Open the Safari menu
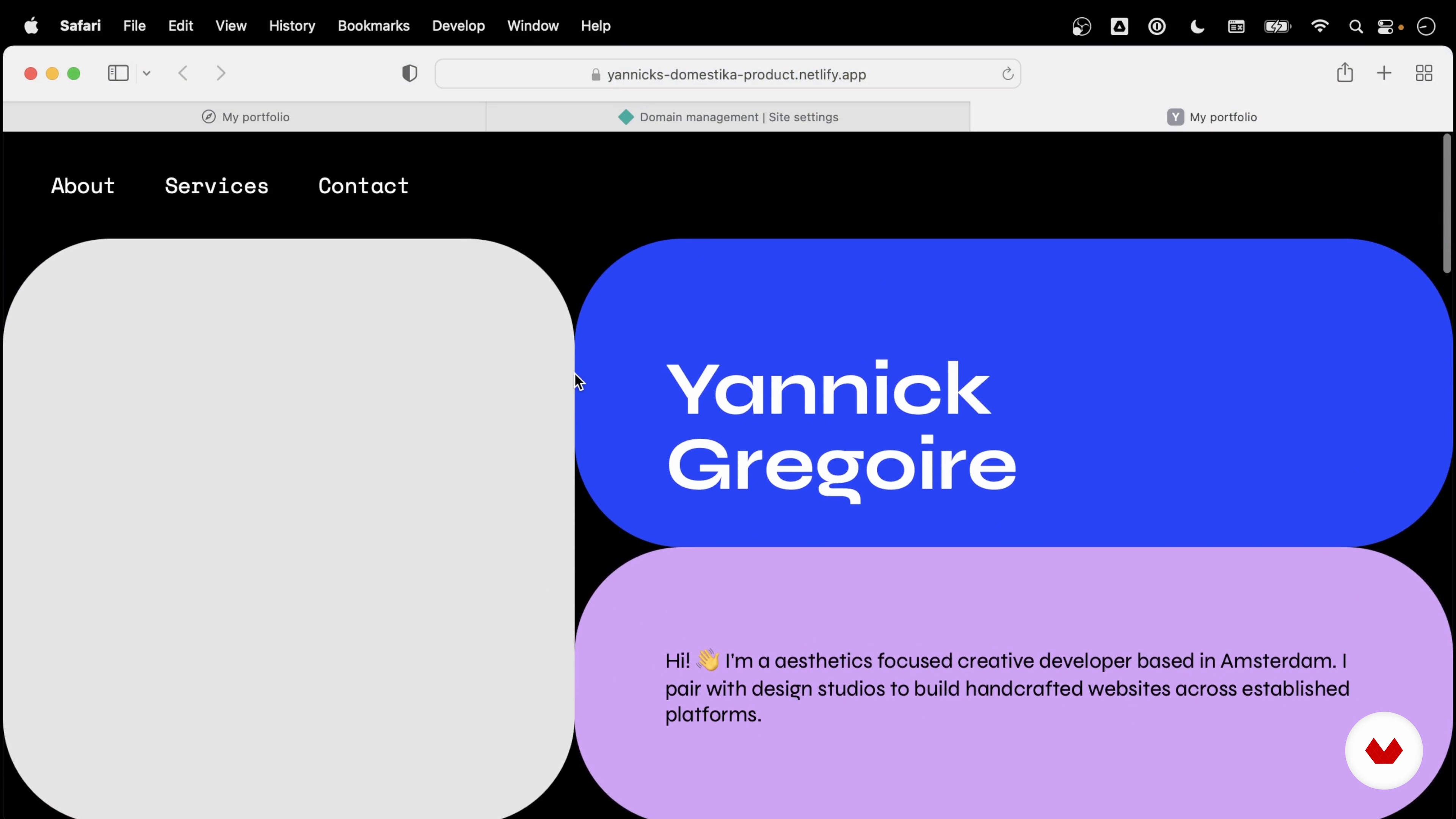This screenshot has height=819, width=1456. click(80, 26)
